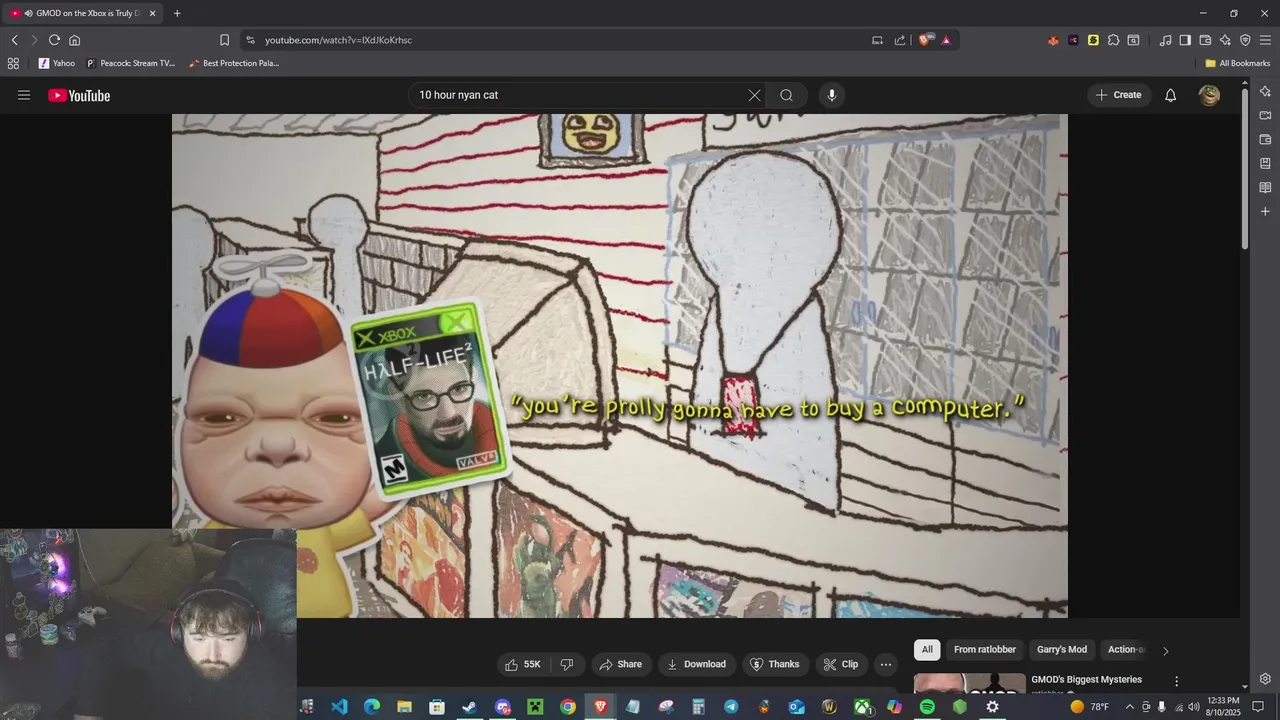This screenshot has height=720, width=1280.
Task: Open the sidebar reading list icon
Action: [1265, 187]
